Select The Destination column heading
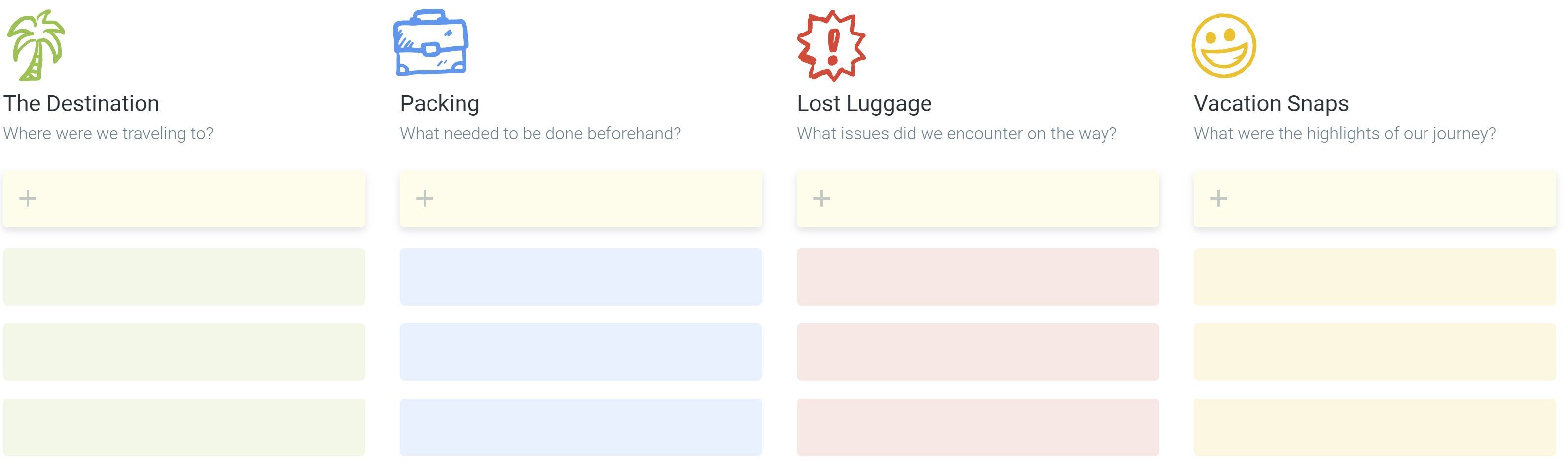Screen dimensions: 1568x466 81,104
